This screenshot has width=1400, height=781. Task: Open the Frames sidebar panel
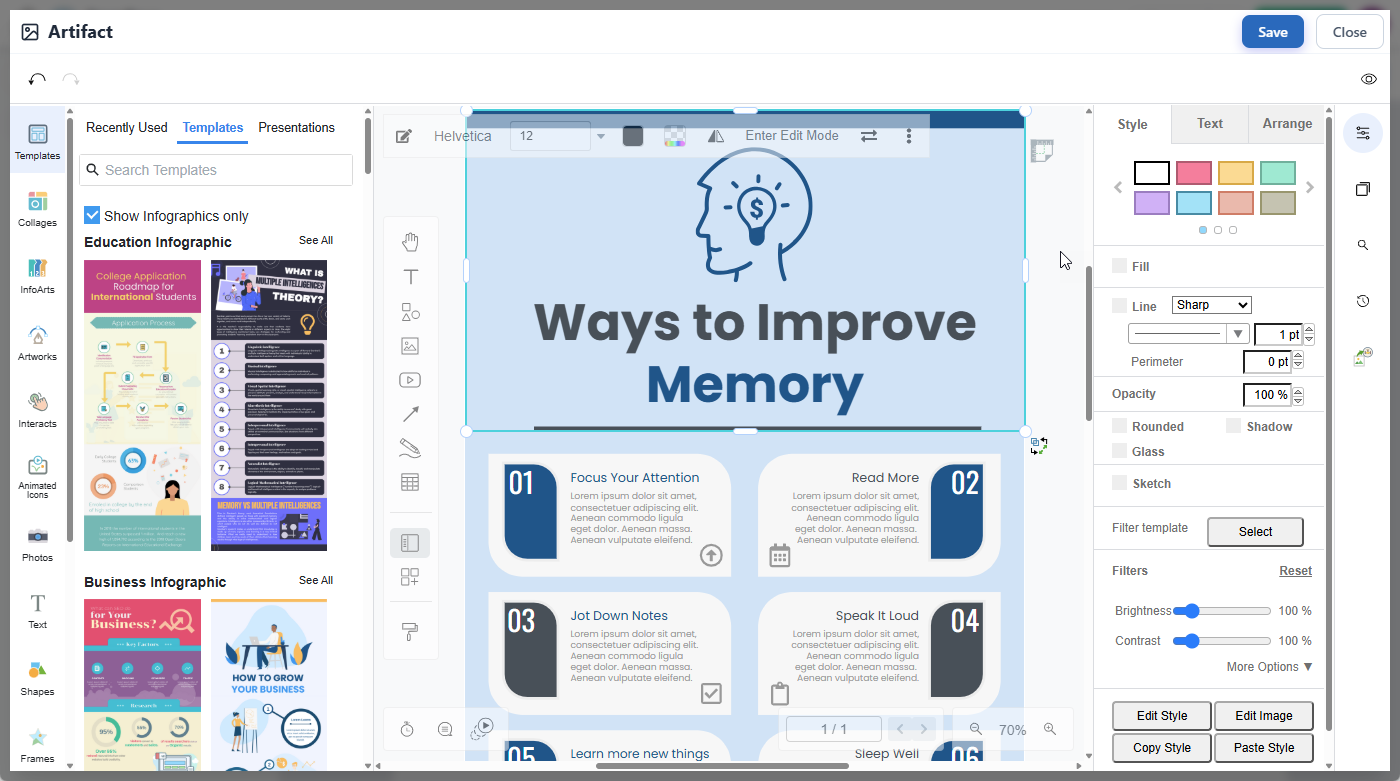tap(37, 745)
